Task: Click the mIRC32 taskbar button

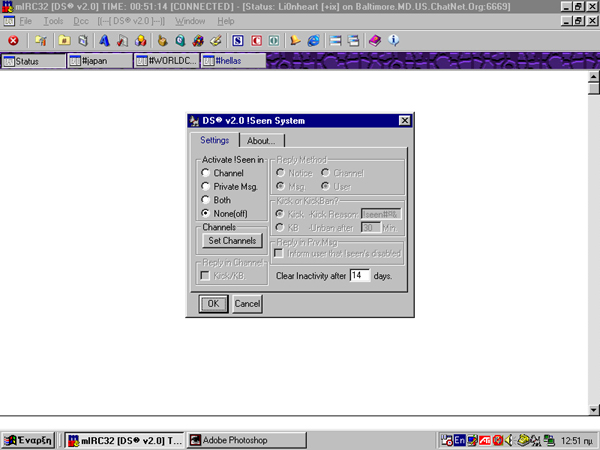Action: pos(124,440)
